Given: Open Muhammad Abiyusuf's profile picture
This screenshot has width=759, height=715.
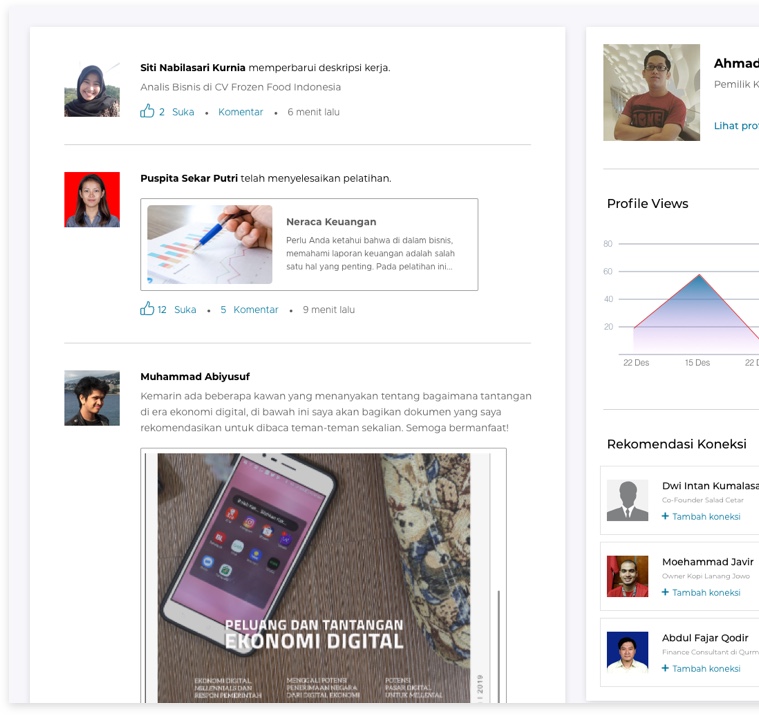Looking at the screenshot, I should pyautogui.click(x=92, y=398).
